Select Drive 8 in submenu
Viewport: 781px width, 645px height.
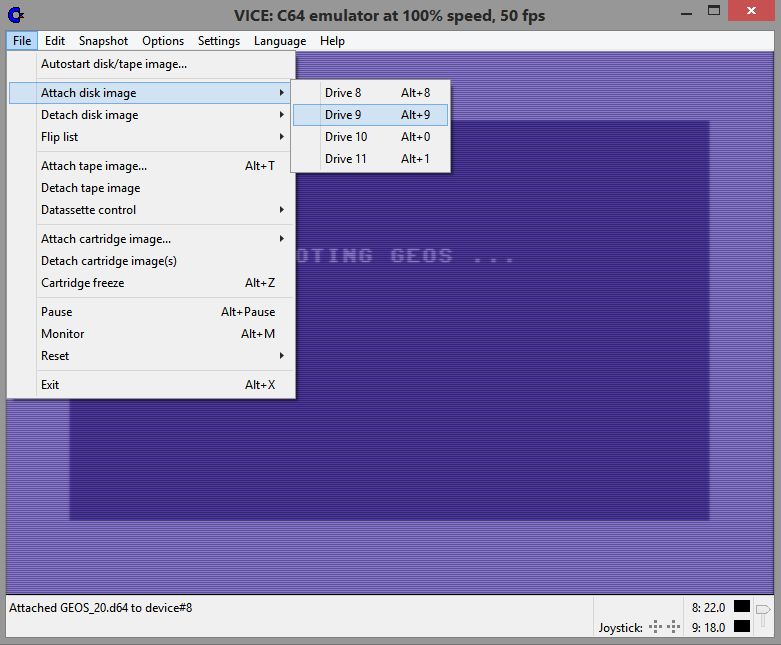pos(371,93)
